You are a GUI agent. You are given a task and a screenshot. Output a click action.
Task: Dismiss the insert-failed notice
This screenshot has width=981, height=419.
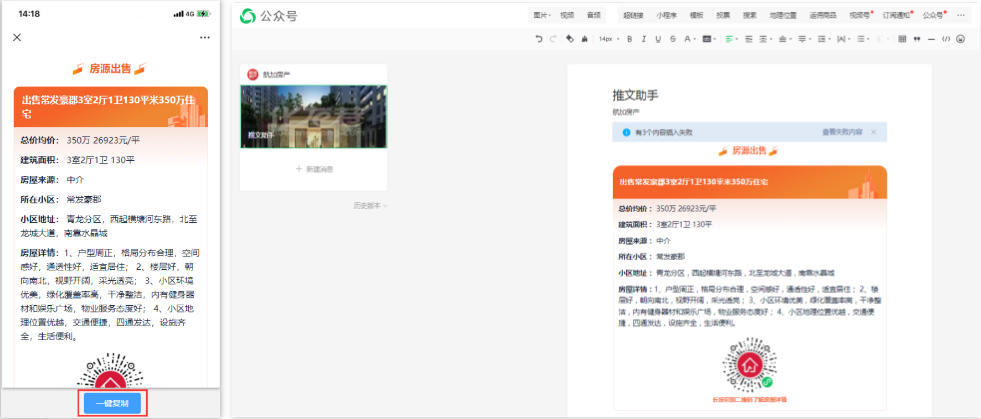tap(874, 132)
